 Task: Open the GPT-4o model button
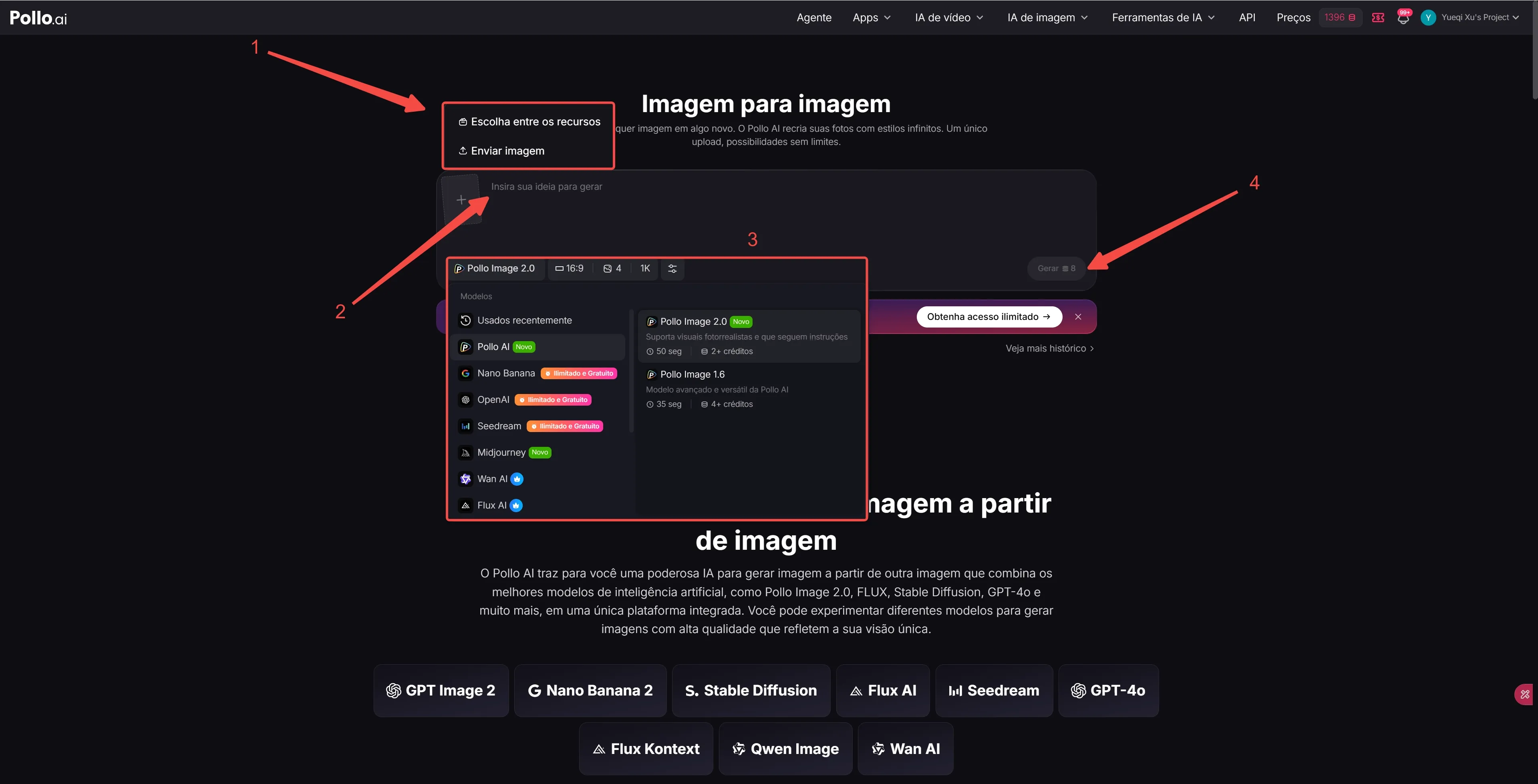[x=1108, y=691]
